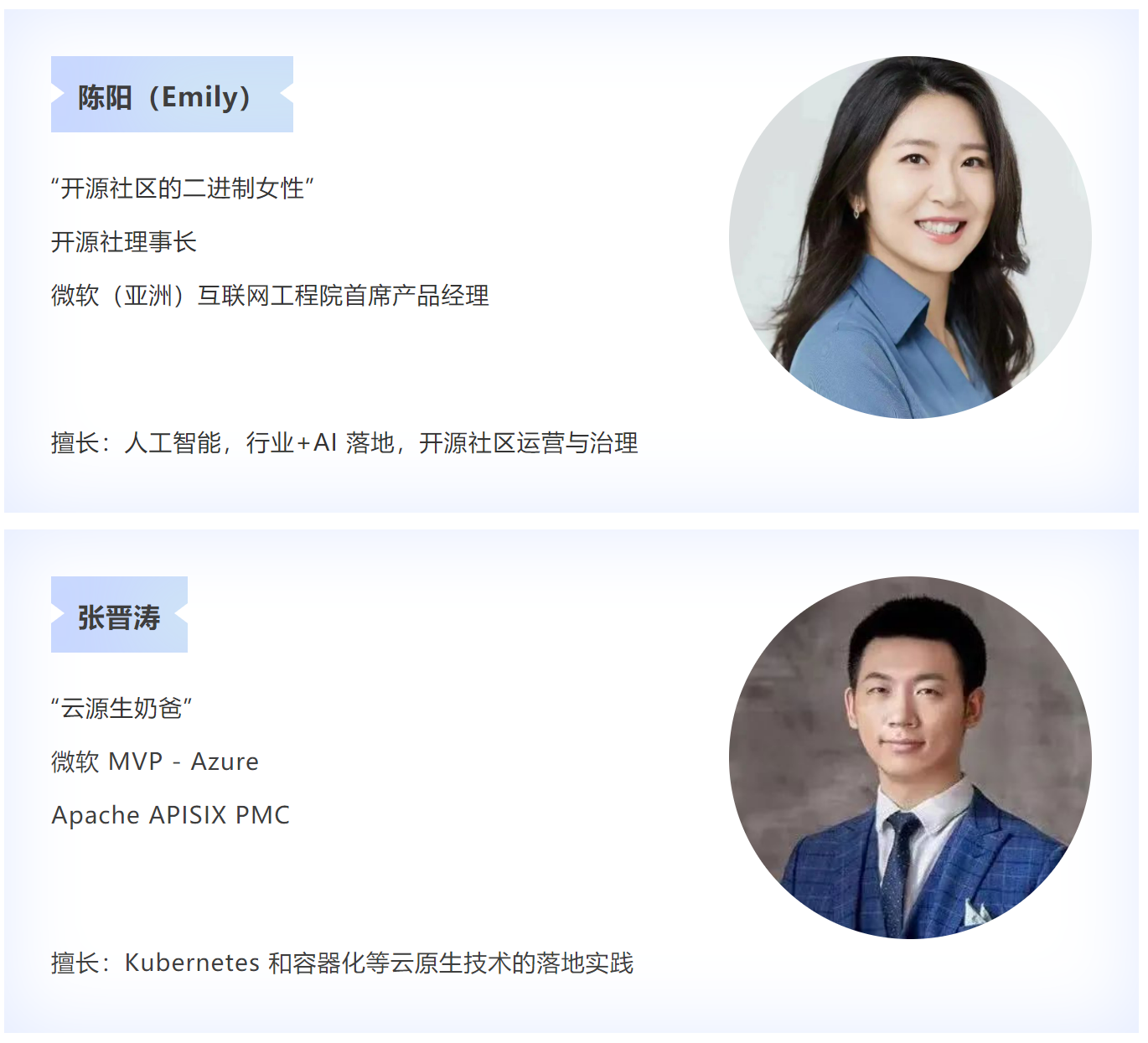Click the Apache APISIX PMC text

click(x=171, y=815)
